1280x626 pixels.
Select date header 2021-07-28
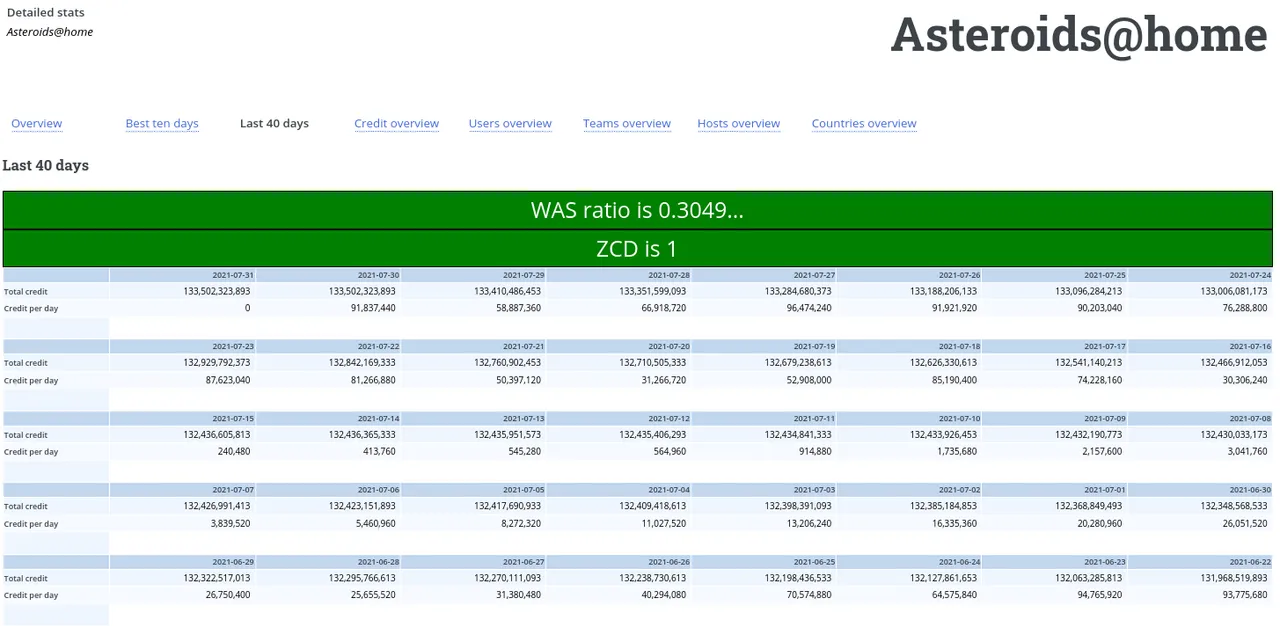tap(669, 275)
